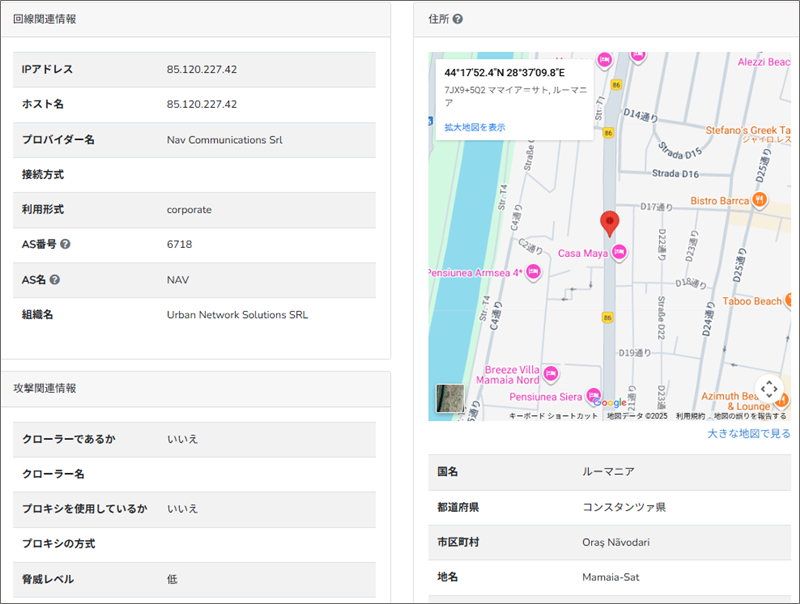Click help icon next to AS番号
The image size is (800, 604).
click(65, 244)
